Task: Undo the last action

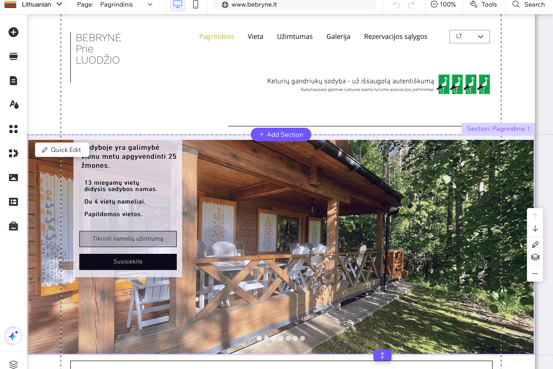Action: [x=396, y=5]
